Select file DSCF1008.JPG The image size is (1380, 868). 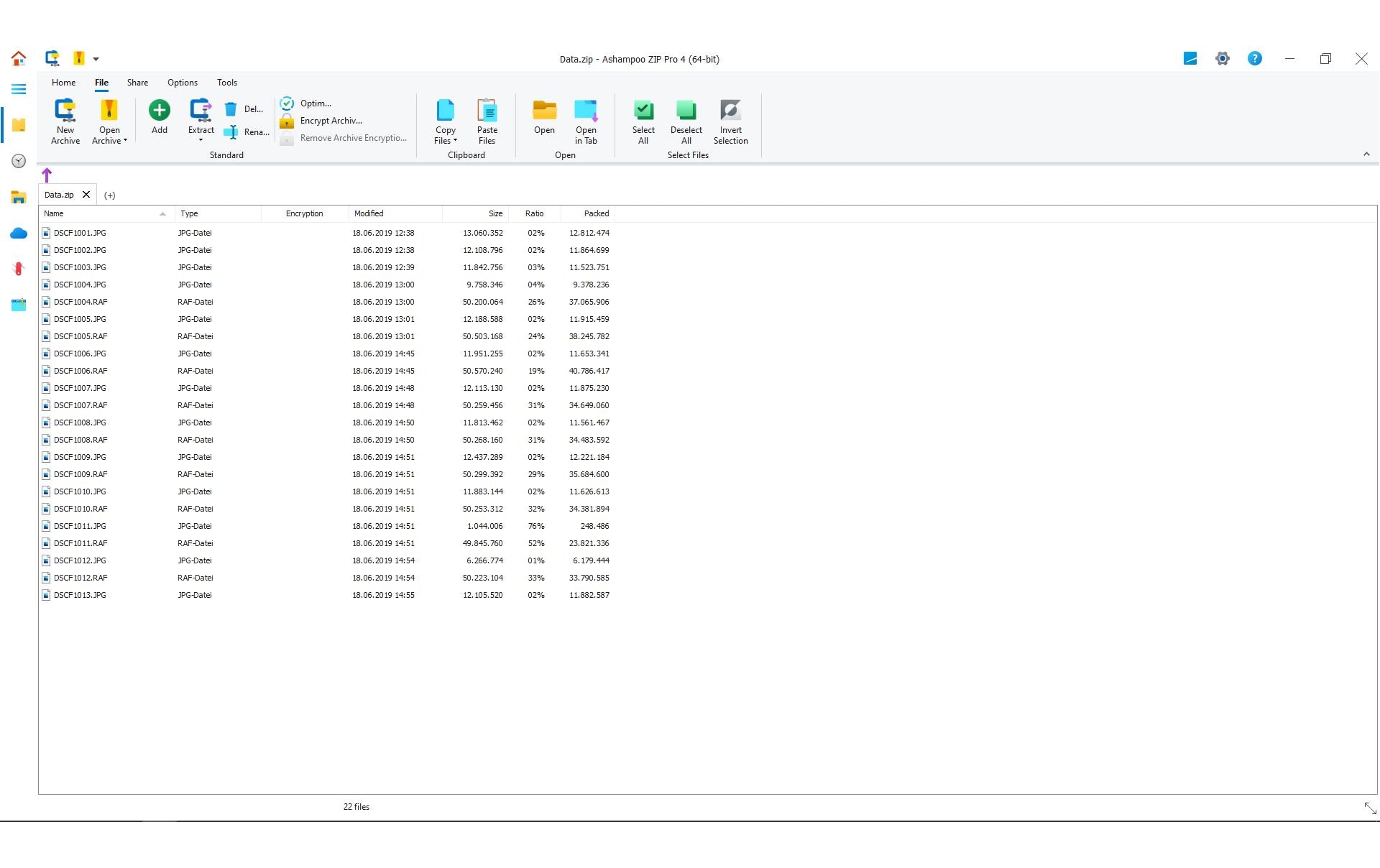point(80,423)
